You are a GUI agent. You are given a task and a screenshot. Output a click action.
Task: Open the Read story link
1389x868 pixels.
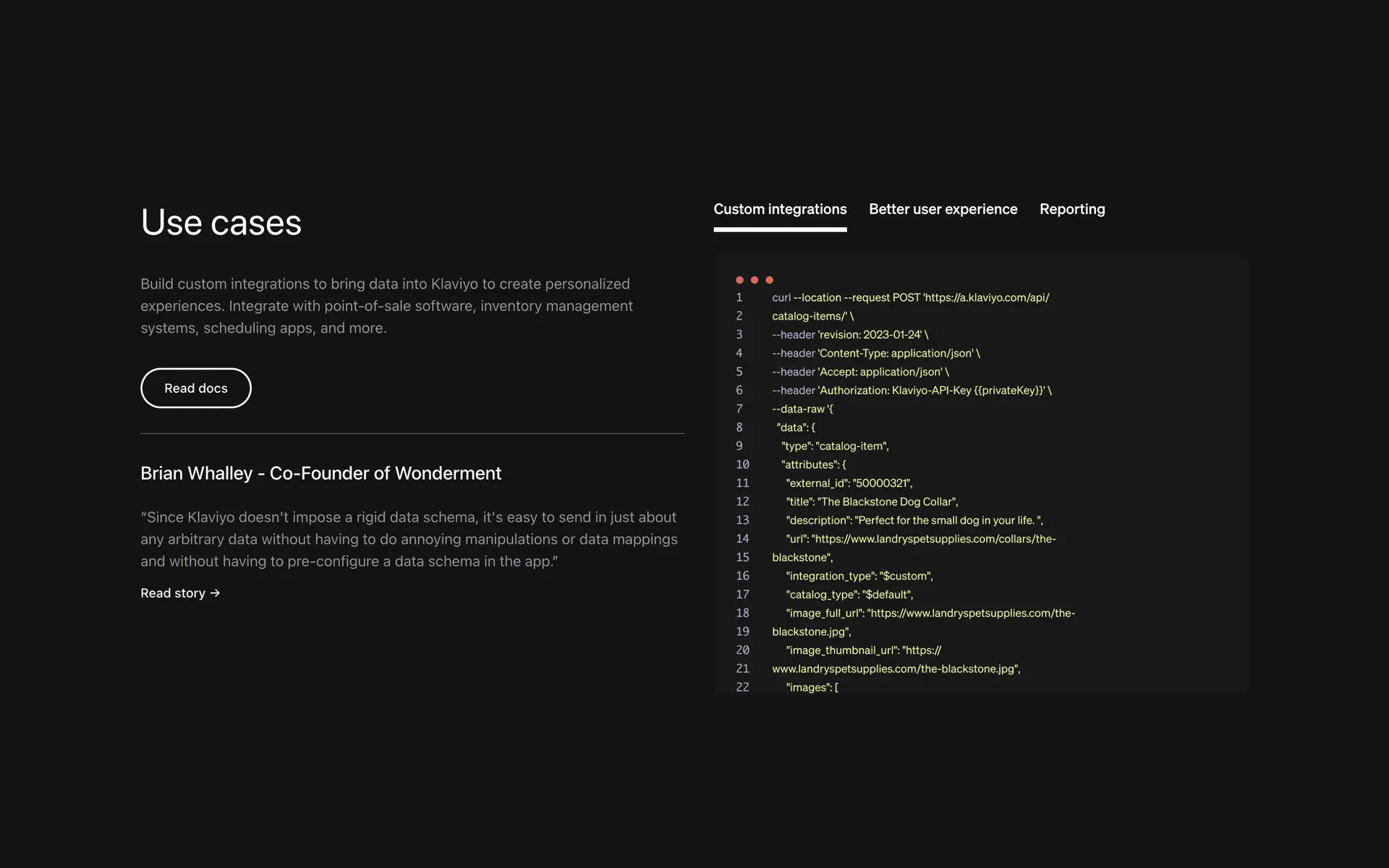174,593
